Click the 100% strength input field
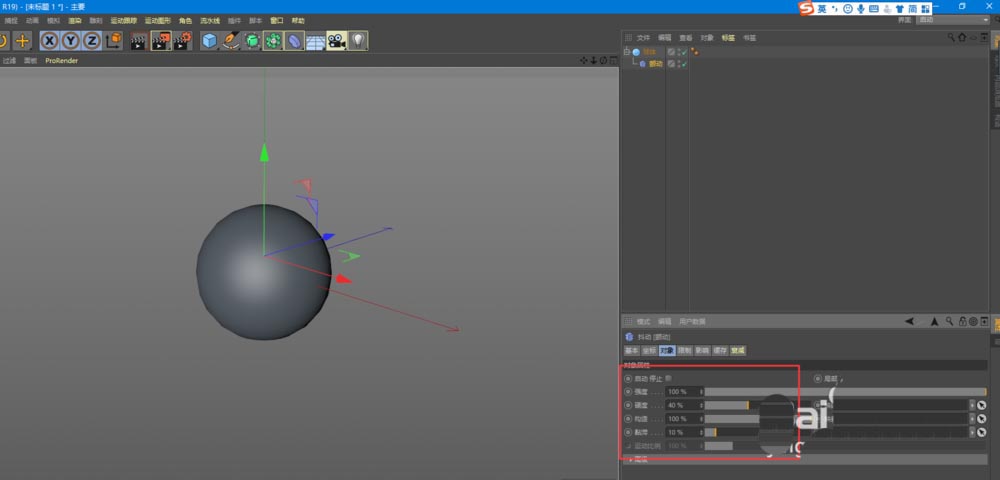This screenshot has width=1000, height=480. [680, 392]
